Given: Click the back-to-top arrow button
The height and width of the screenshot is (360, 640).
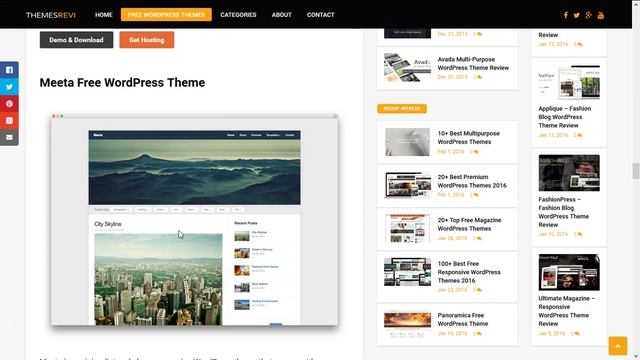Looking at the screenshot, I should 618,346.
